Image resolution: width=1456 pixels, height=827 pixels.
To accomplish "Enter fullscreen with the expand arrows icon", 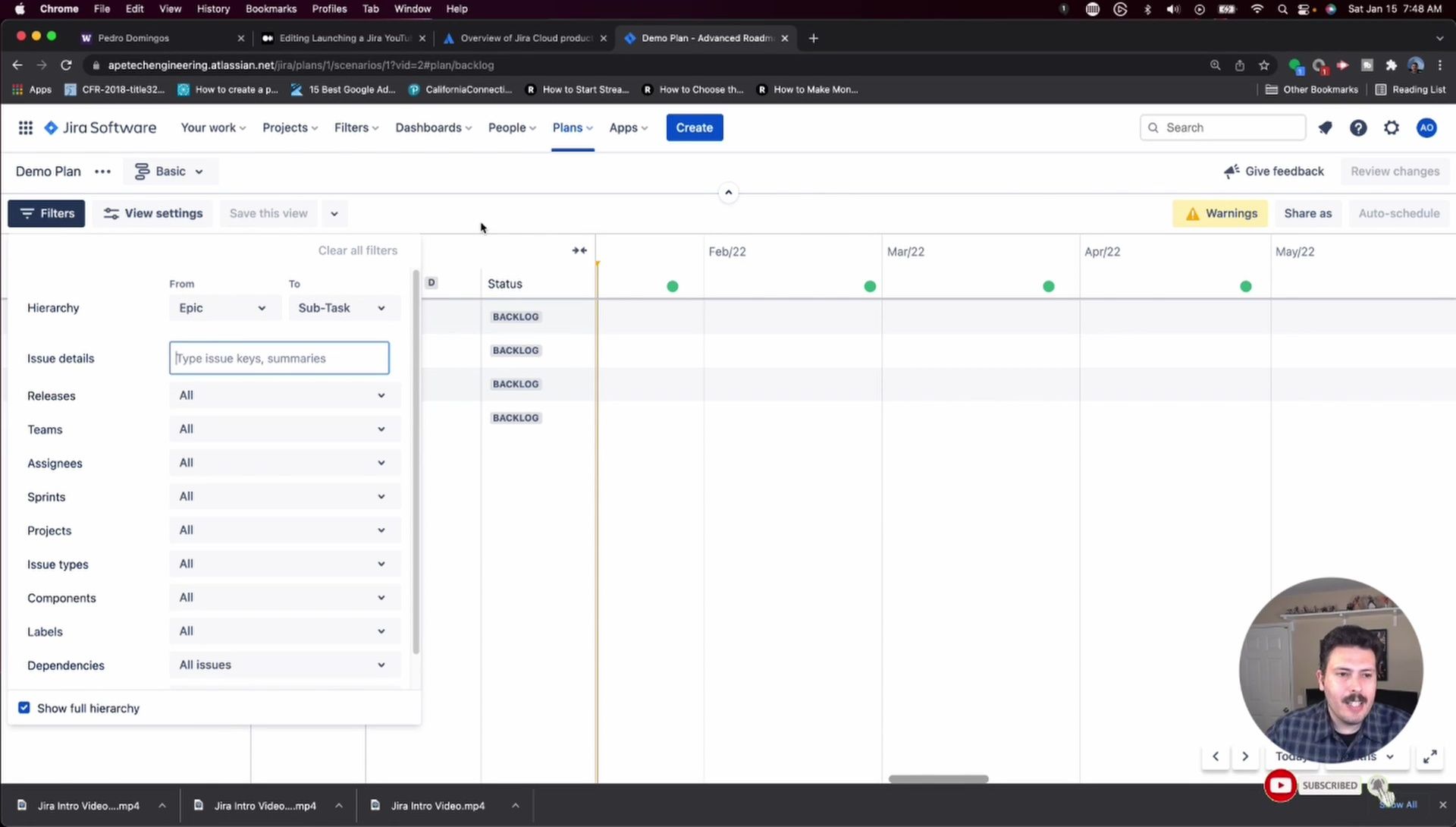I will tap(1430, 756).
